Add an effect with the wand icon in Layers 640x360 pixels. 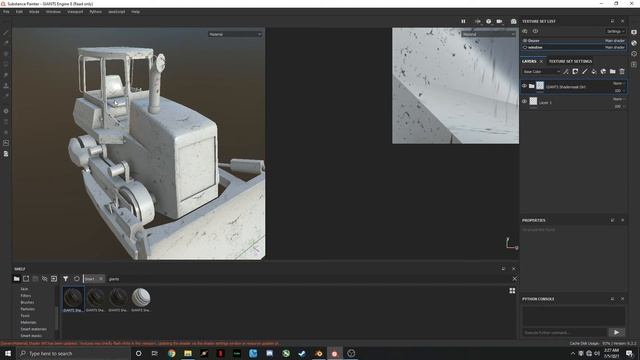(566, 71)
